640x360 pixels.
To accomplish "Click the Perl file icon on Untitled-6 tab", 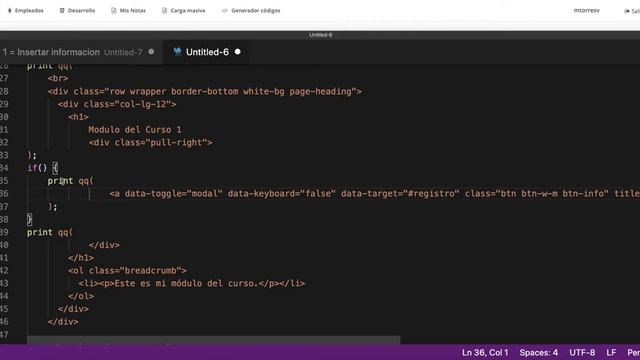I will [177, 52].
